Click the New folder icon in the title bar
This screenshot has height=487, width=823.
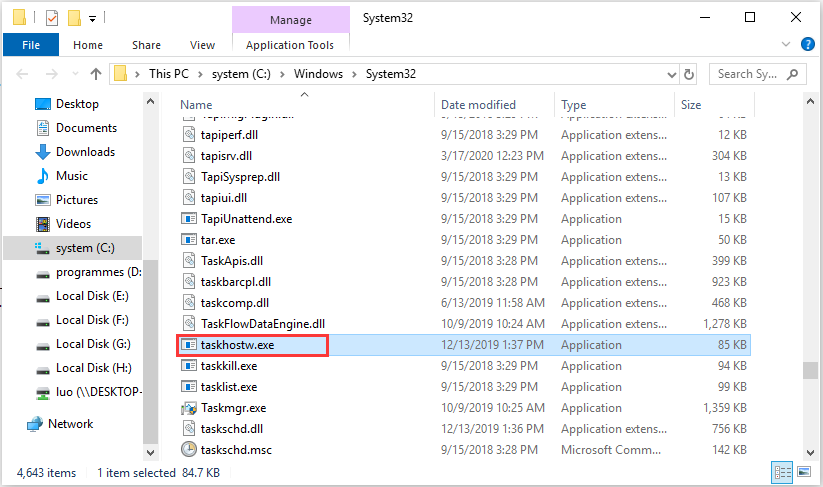74,18
